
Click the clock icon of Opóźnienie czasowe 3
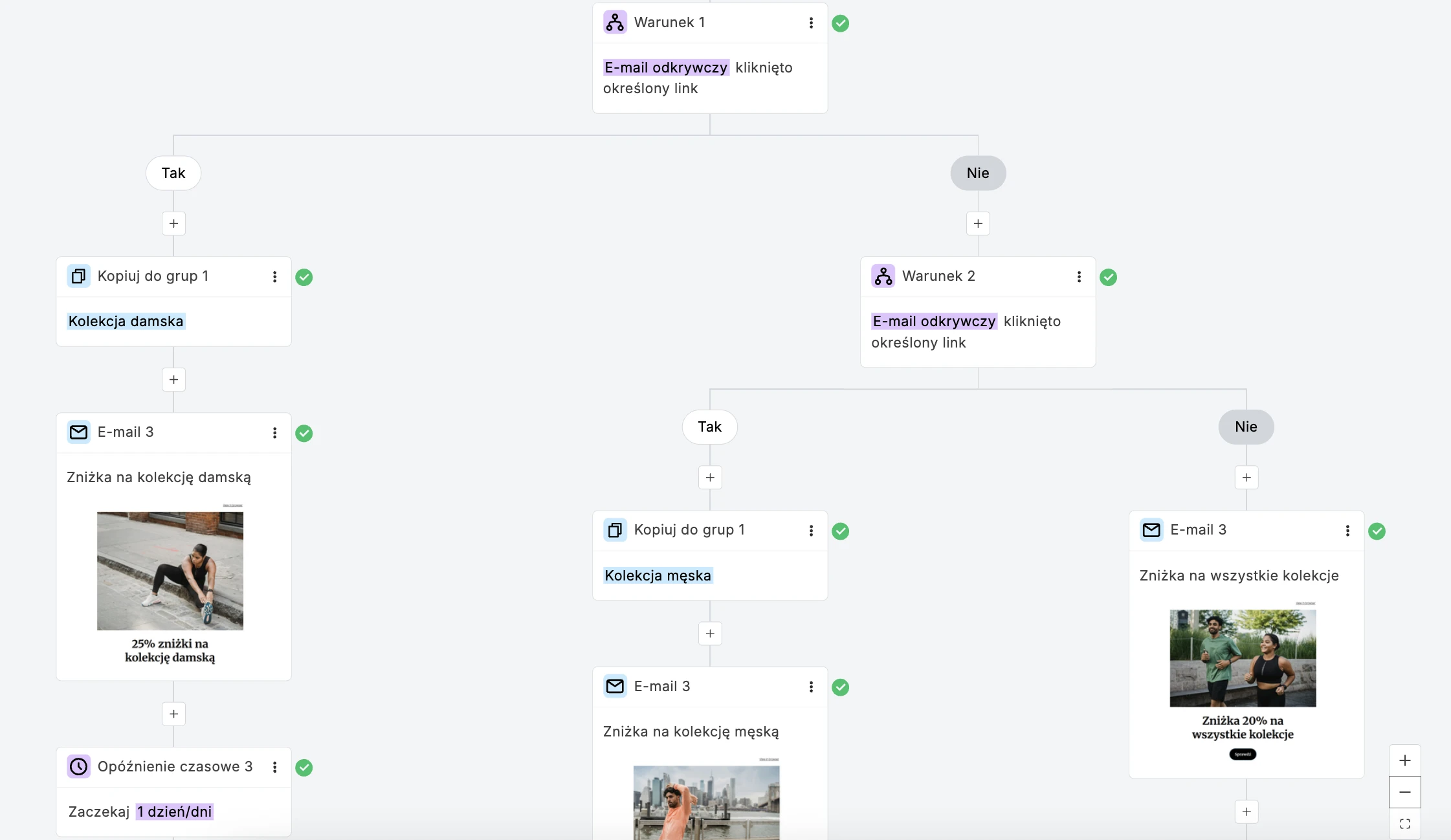coord(78,767)
